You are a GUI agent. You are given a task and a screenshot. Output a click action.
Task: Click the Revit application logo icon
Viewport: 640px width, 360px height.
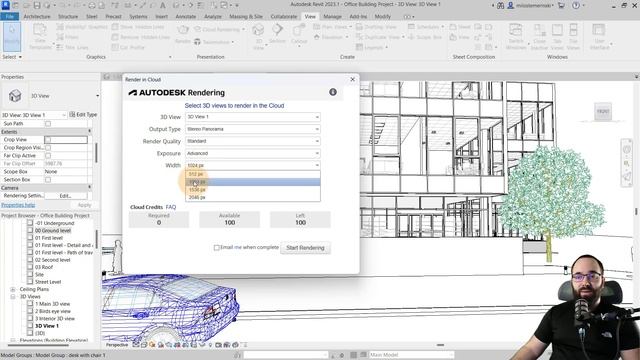click(x=5, y=5)
